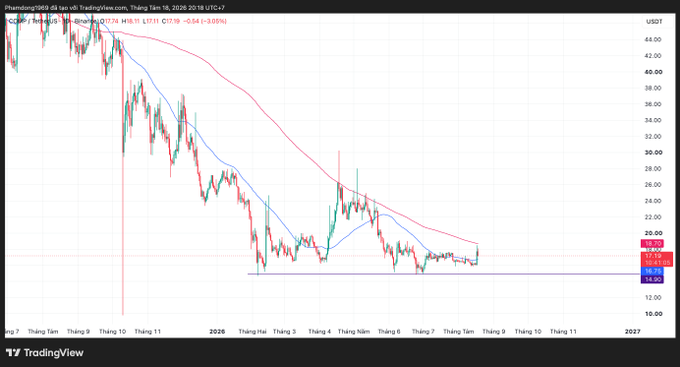This screenshot has width=680, height=367.
Task: Click the Tháng 4 label on time axis
Action: point(320,331)
